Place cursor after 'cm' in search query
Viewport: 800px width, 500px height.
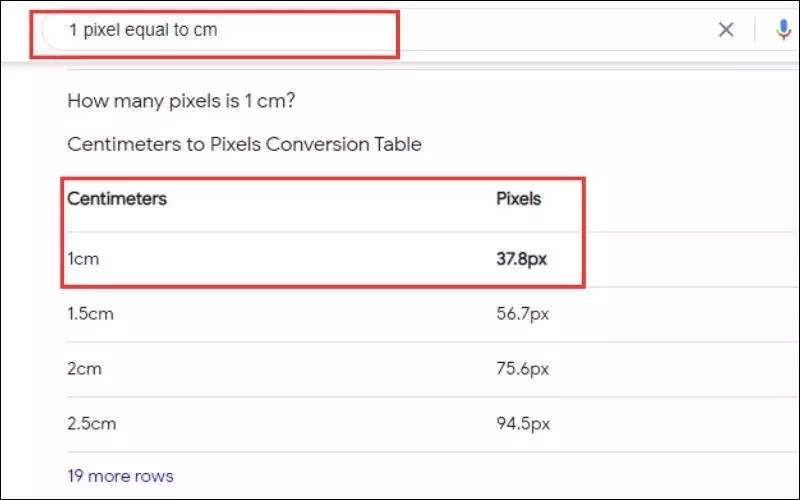tap(219, 30)
